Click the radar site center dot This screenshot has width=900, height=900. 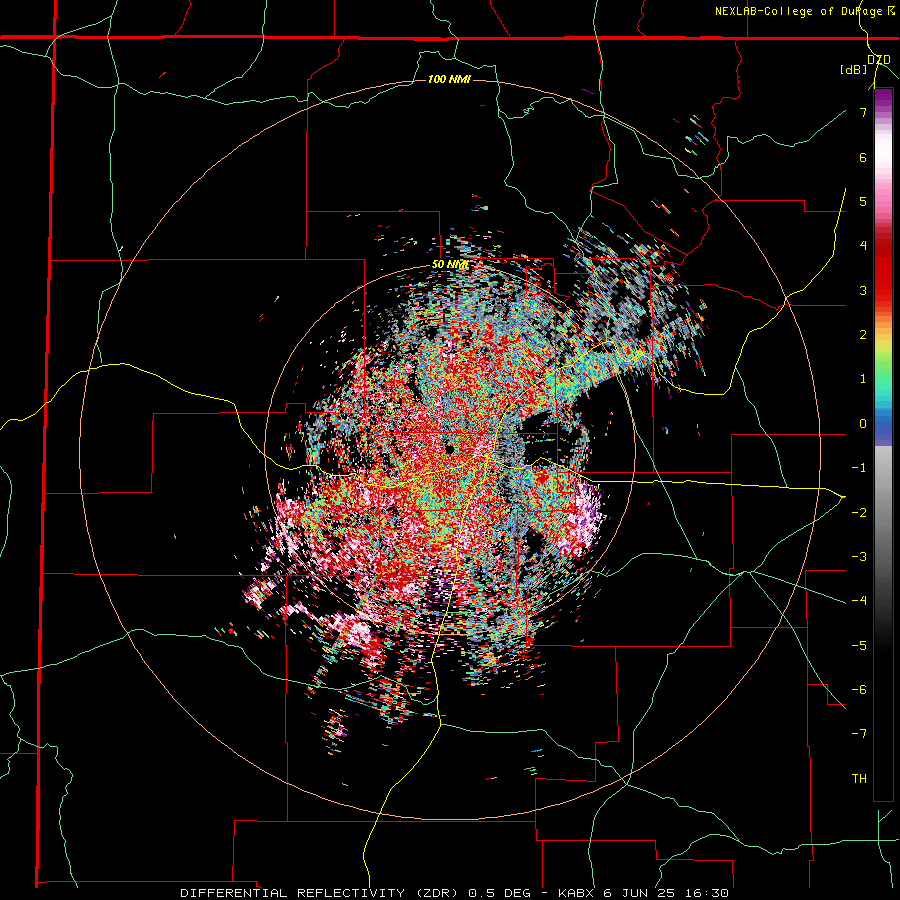449,449
